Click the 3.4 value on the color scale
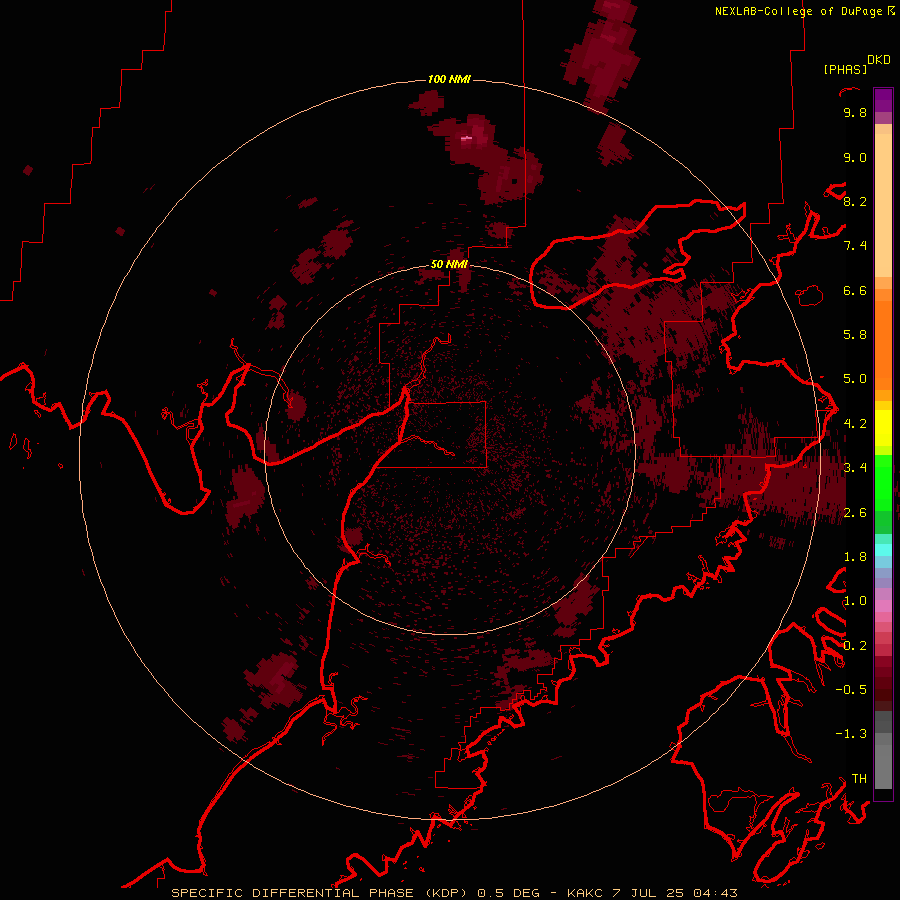This screenshot has height=900, width=900. [x=855, y=468]
